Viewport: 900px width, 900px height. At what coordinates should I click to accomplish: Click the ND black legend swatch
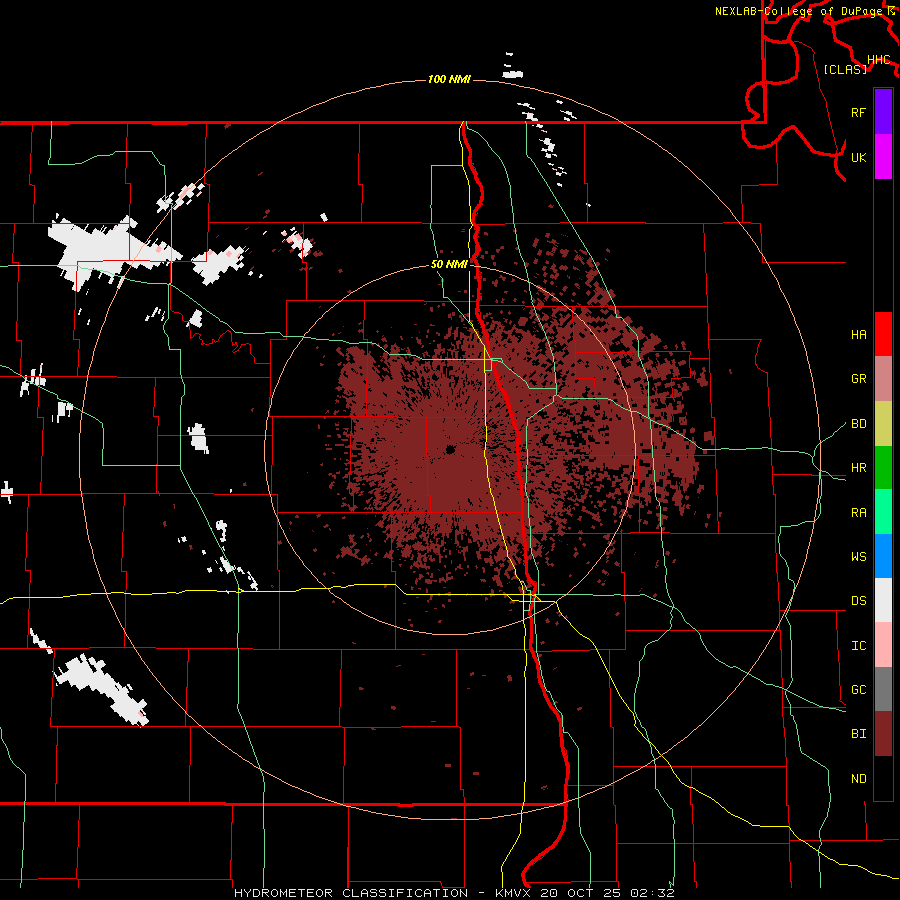(x=883, y=778)
